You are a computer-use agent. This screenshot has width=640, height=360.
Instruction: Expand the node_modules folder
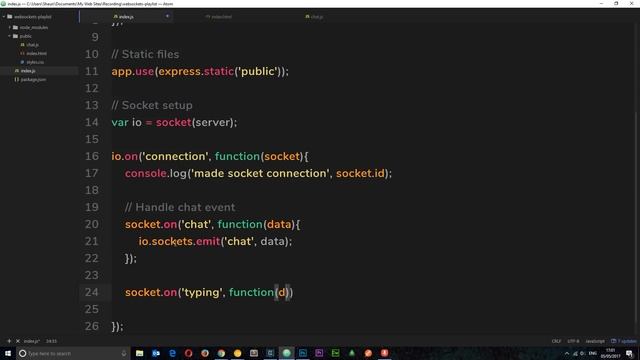click(x=10, y=27)
